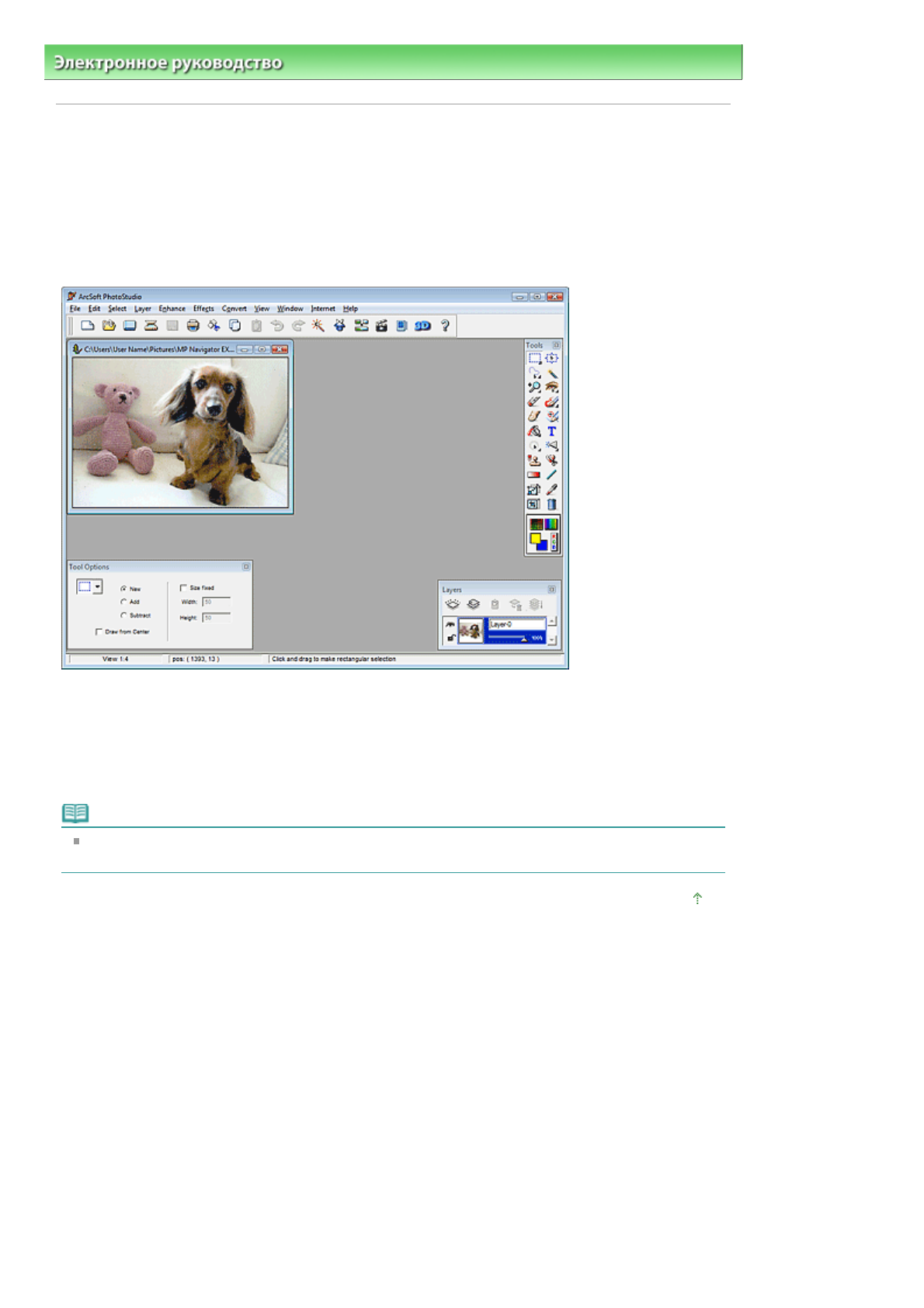The width and height of the screenshot is (924, 1308).
Task: Open the Enhance menu
Action: click(x=172, y=309)
